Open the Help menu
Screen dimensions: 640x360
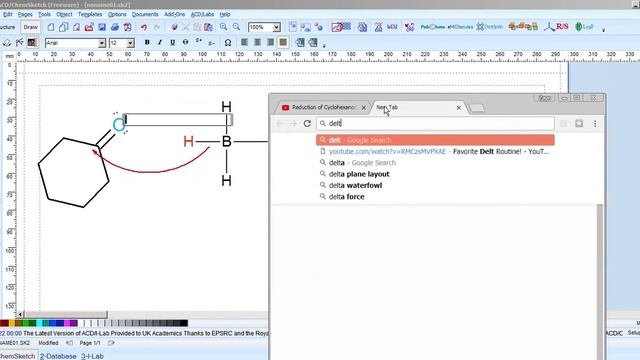coord(224,14)
